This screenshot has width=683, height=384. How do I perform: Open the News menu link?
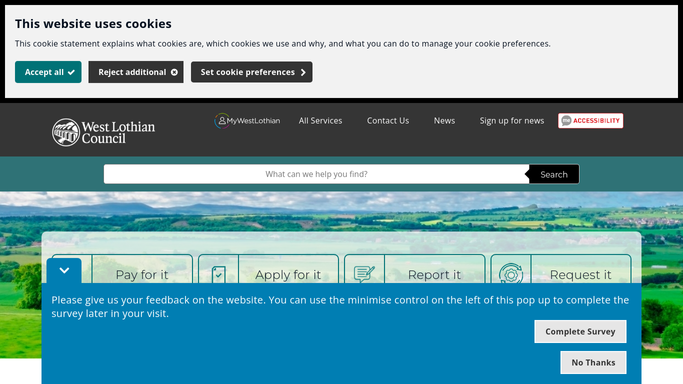point(444,121)
